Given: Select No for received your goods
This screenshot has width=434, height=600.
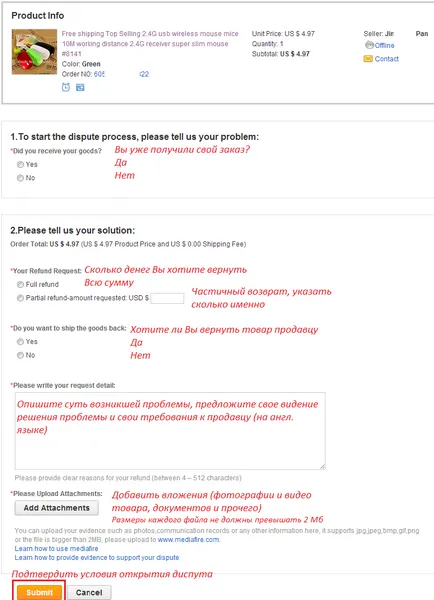Looking at the screenshot, I should pos(20,178).
